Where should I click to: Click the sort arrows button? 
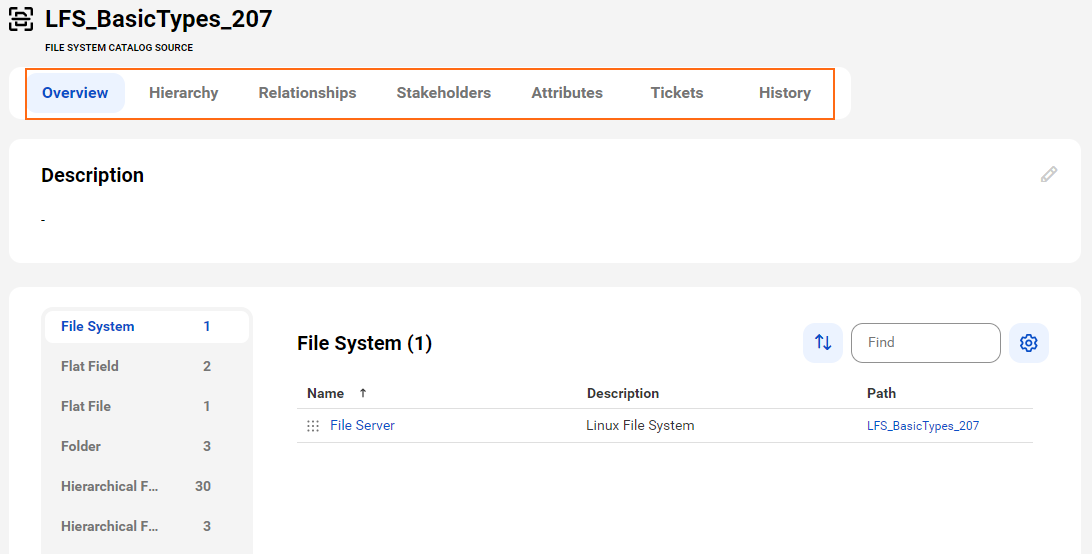[822, 343]
